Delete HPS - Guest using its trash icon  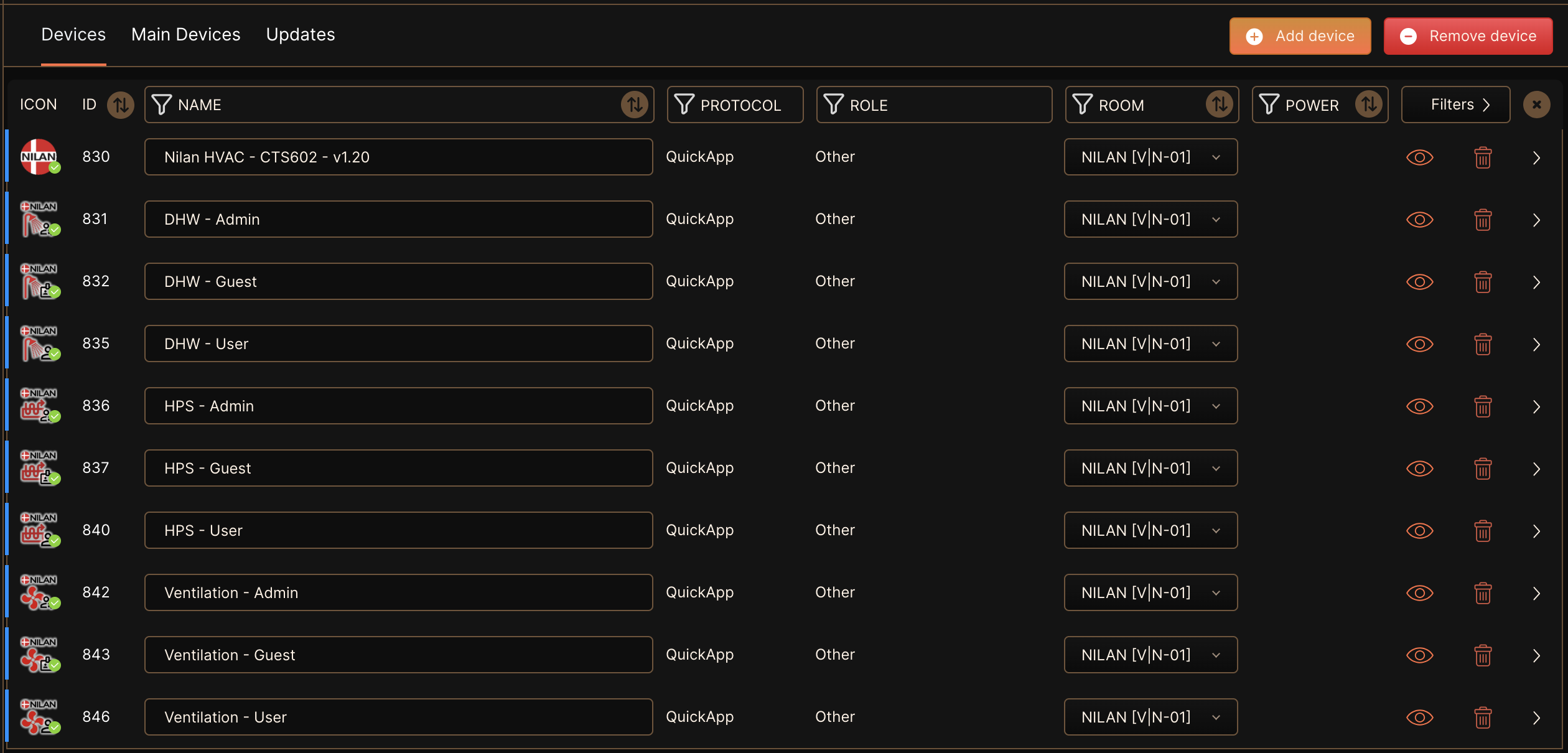[x=1483, y=469]
